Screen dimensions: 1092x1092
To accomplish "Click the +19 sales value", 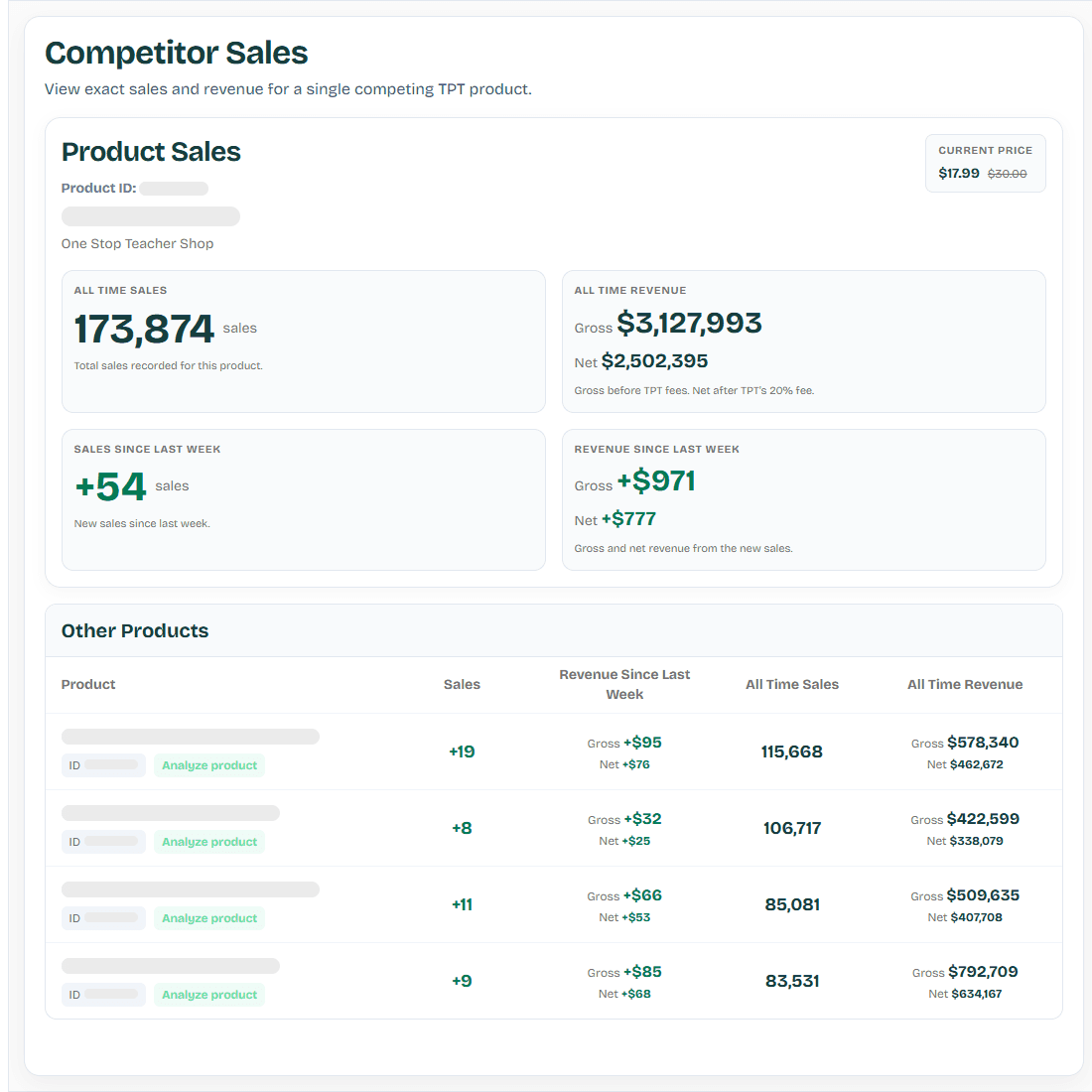I will 462,751.
